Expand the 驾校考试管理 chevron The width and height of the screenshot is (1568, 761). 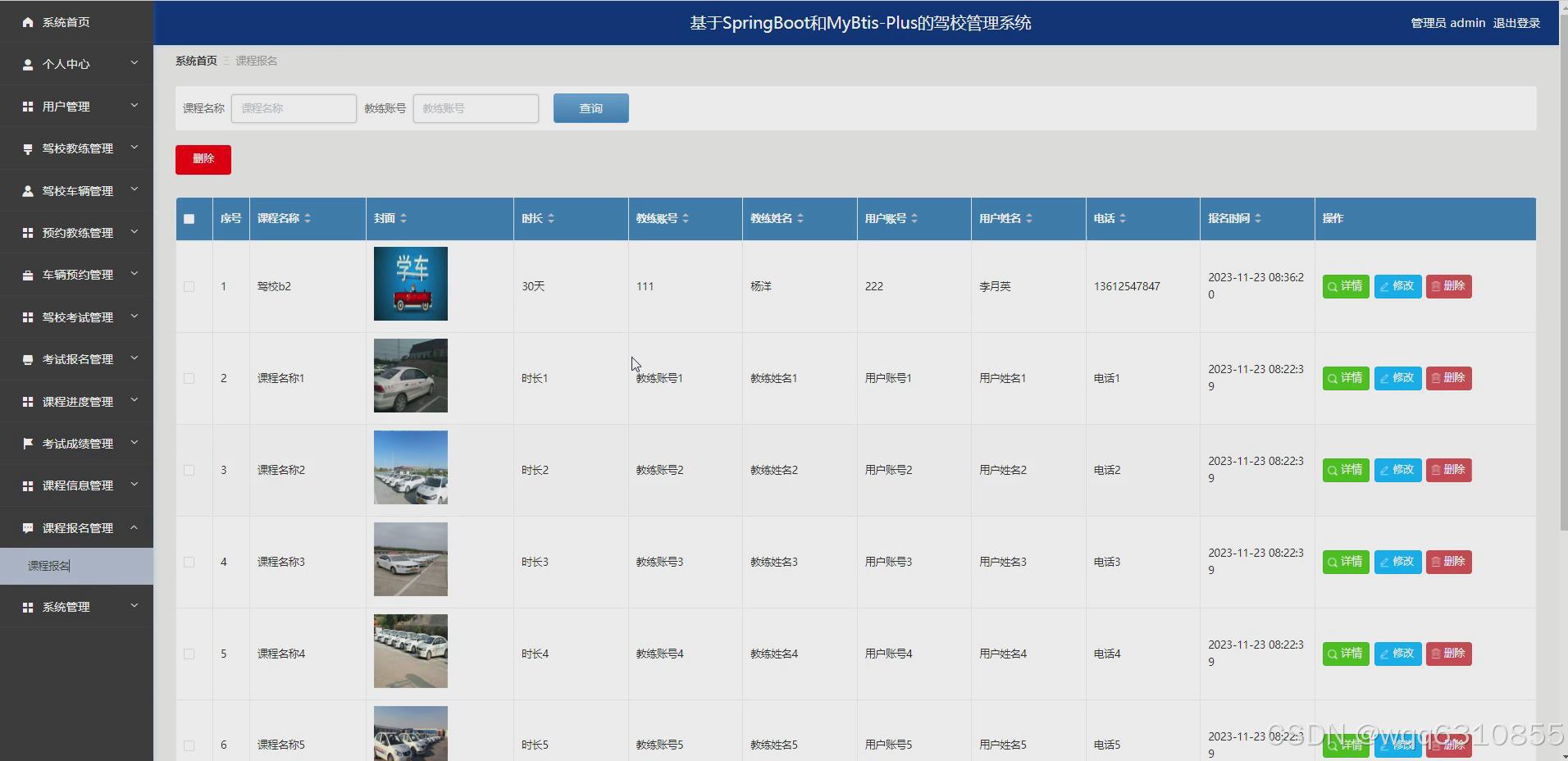pos(134,317)
